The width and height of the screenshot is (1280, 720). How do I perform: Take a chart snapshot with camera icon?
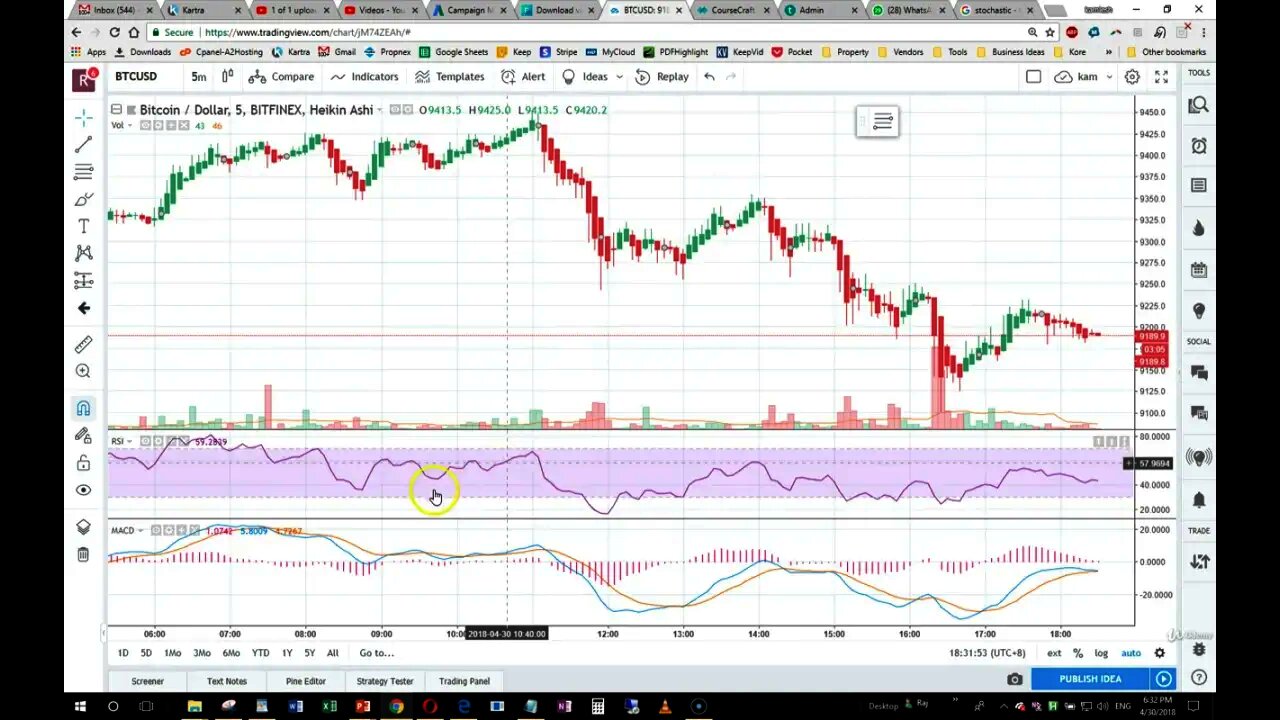[x=1015, y=679]
